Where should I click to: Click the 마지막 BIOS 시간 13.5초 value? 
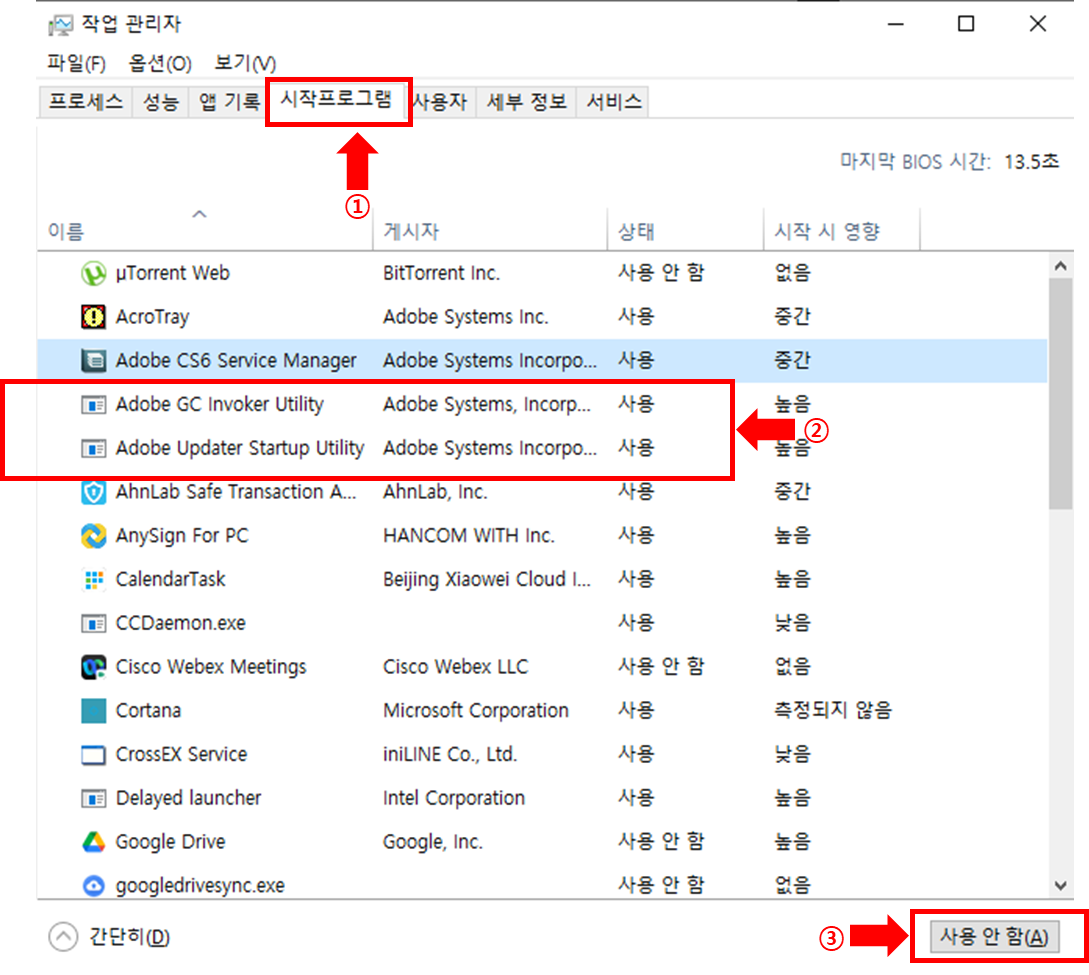(x=1031, y=162)
